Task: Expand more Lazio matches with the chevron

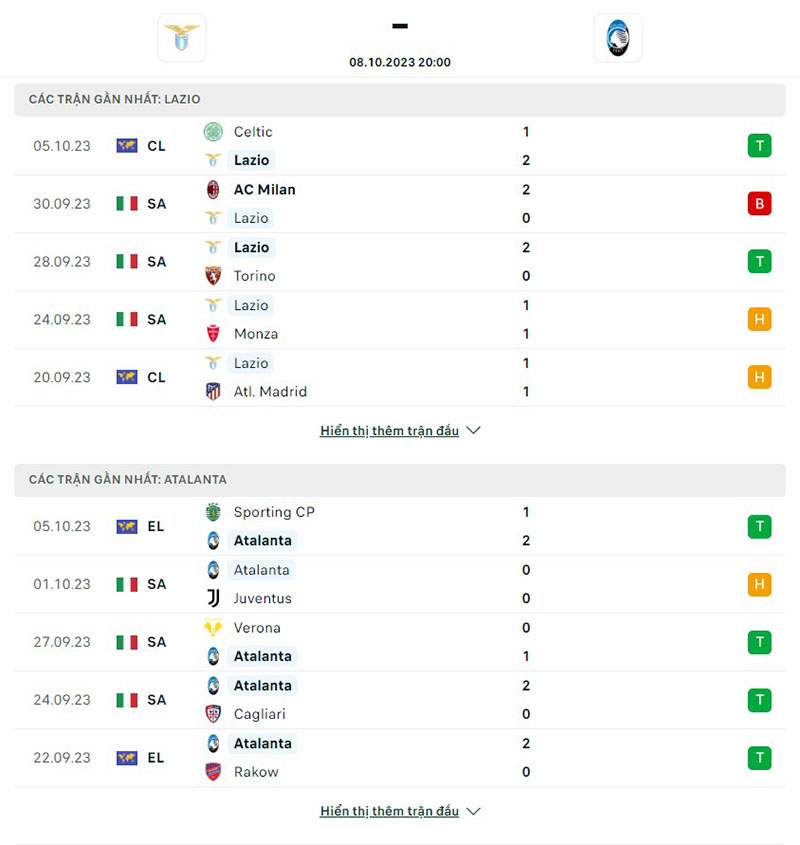Action: pos(474,431)
